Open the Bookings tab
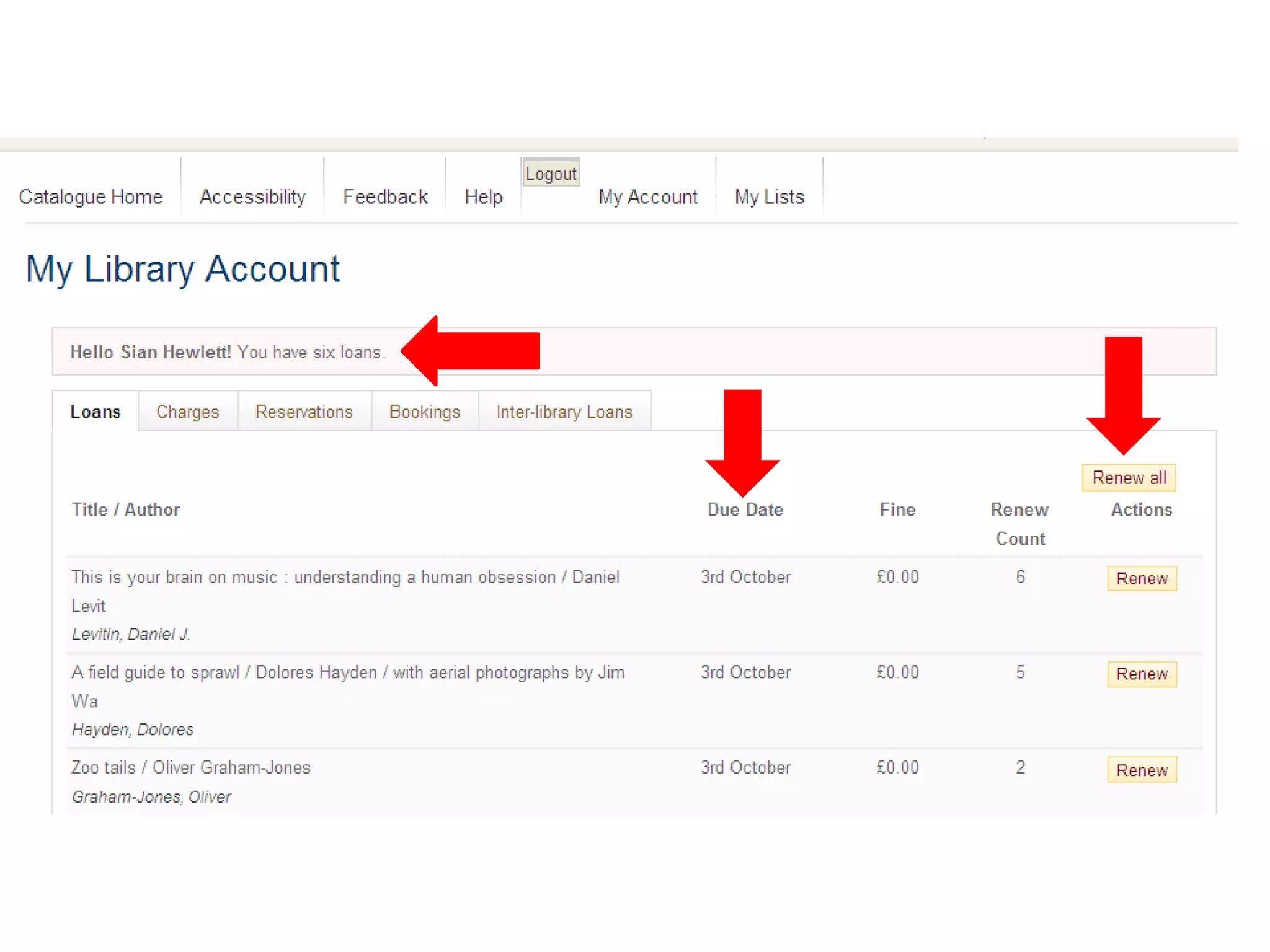The width and height of the screenshot is (1270, 952). pos(425,412)
